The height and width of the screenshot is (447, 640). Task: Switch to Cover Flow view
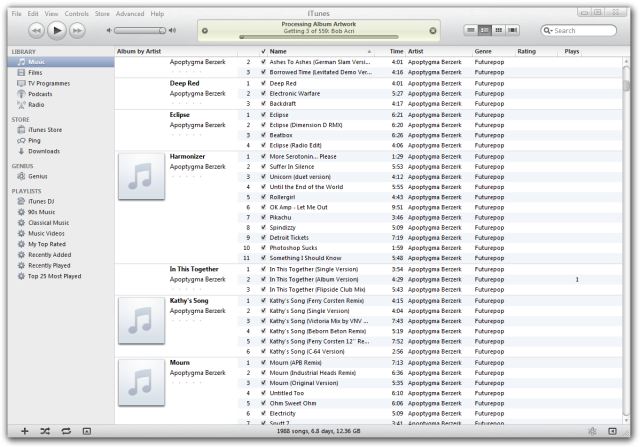click(x=513, y=30)
